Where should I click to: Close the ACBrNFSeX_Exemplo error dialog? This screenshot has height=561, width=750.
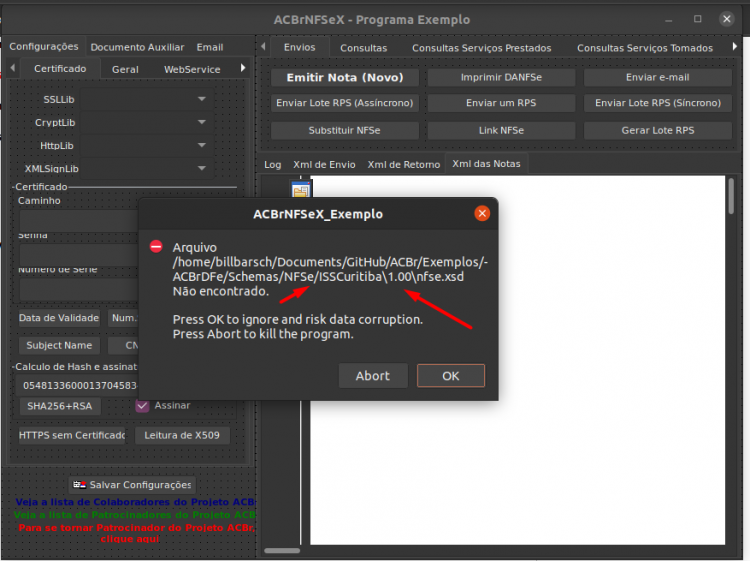click(x=482, y=213)
